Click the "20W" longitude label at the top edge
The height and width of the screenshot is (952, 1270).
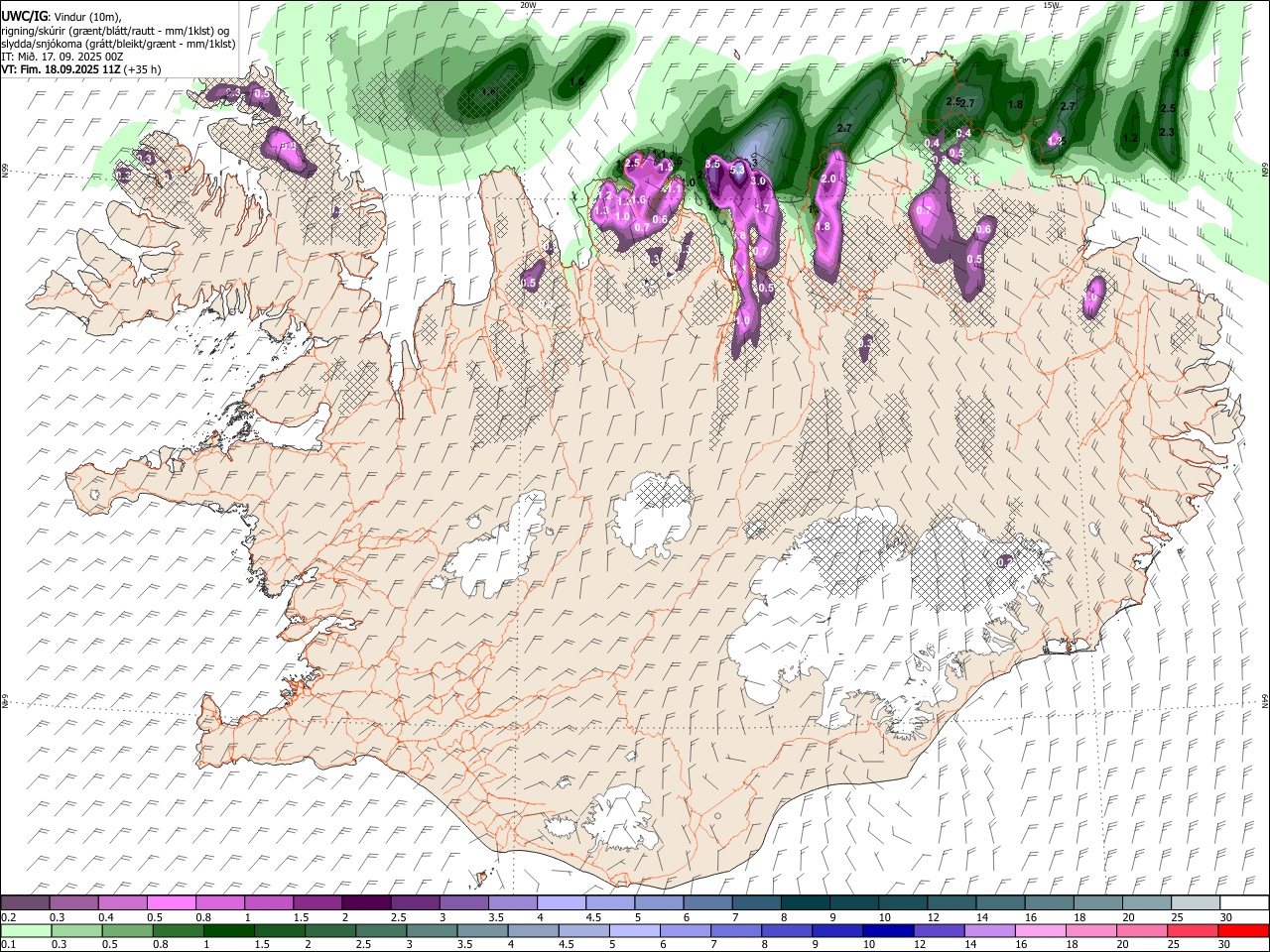528,5
